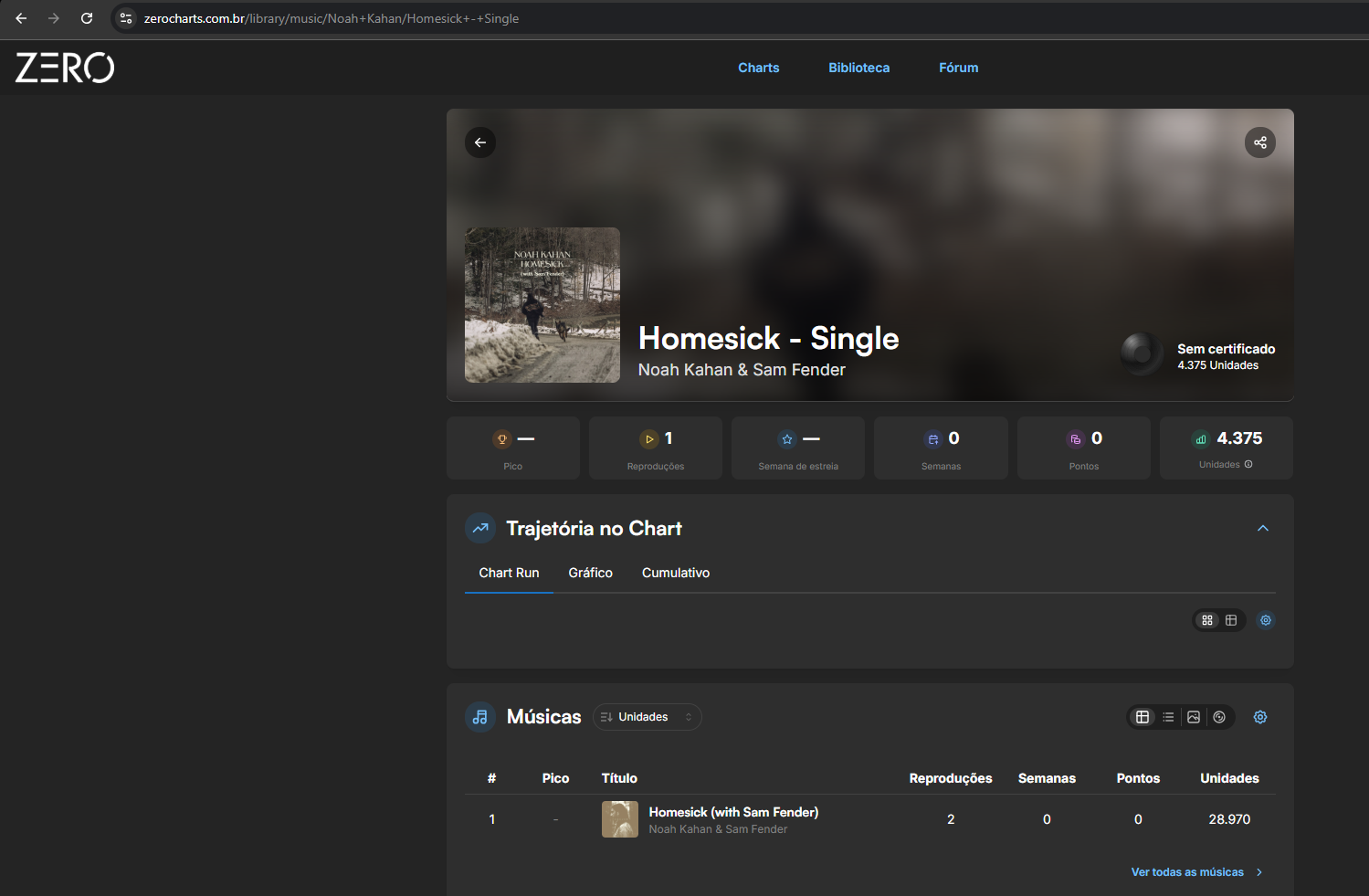Click the site info icon in address bar
Screen dimensions: 1369x896
coord(126,18)
